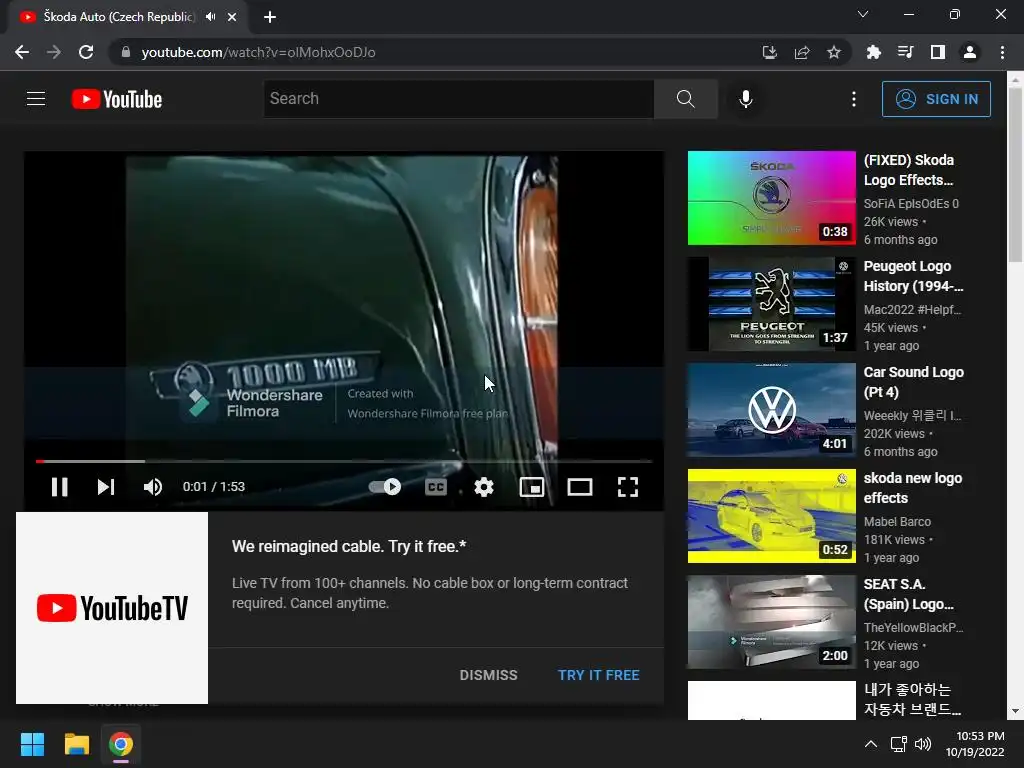Click the title '(FIXED) Skoda Logo Effects...'
The width and height of the screenshot is (1024, 768).
(908, 170)
